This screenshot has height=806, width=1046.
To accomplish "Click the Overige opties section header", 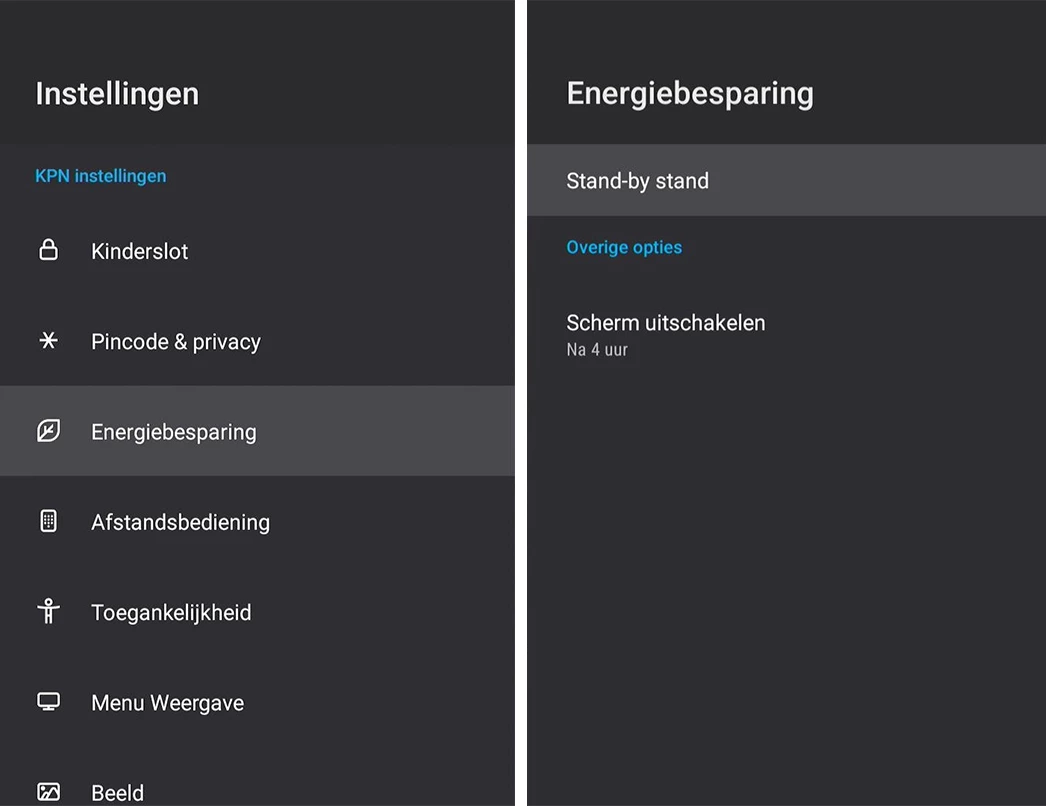I will coord(624,247).
